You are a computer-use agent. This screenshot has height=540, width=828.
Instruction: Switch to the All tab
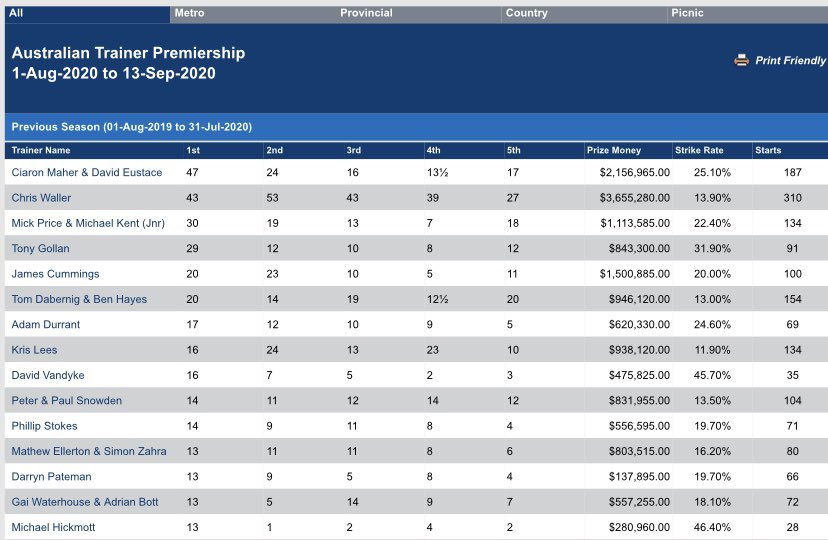87,14
